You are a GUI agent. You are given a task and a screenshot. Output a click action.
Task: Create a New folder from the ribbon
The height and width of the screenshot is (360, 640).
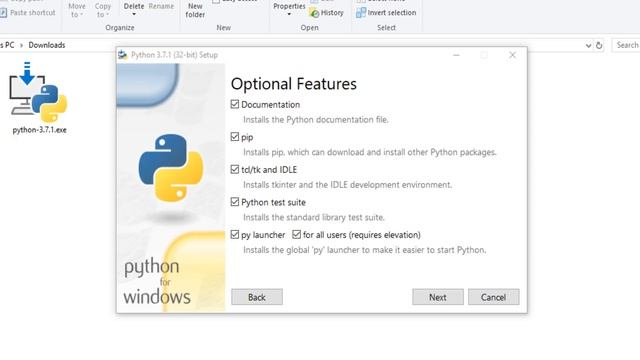coord(195,11)
